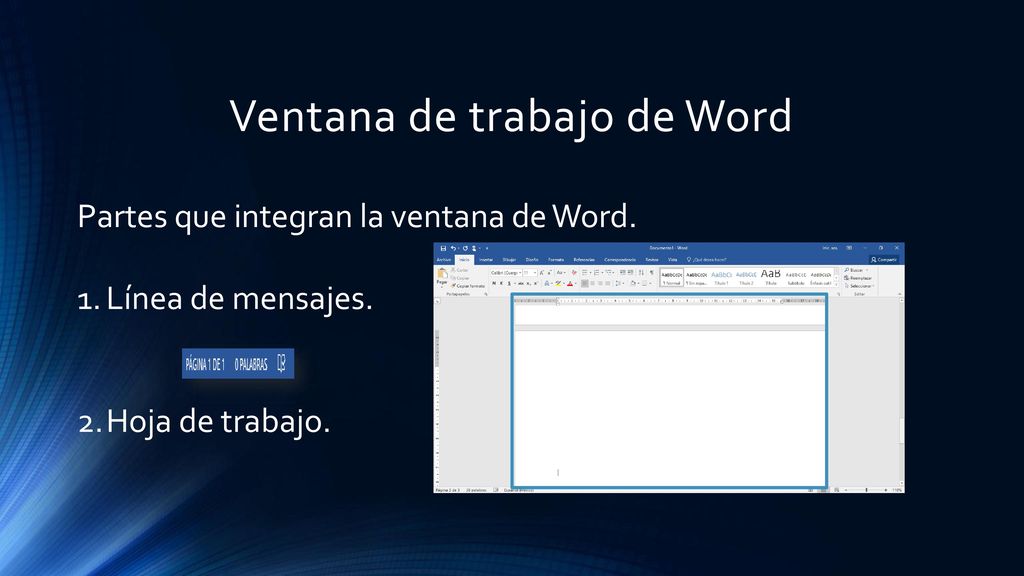The width and height of the screenshot is (1024, 576).
Task: Toggle strikethrough abc formatting
Action: coord(520,283)
